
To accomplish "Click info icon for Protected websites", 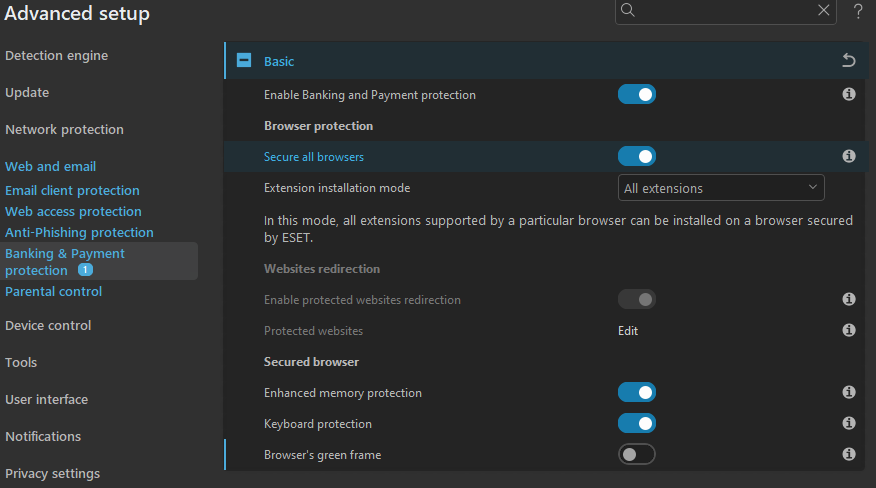I will click(849, 330).
